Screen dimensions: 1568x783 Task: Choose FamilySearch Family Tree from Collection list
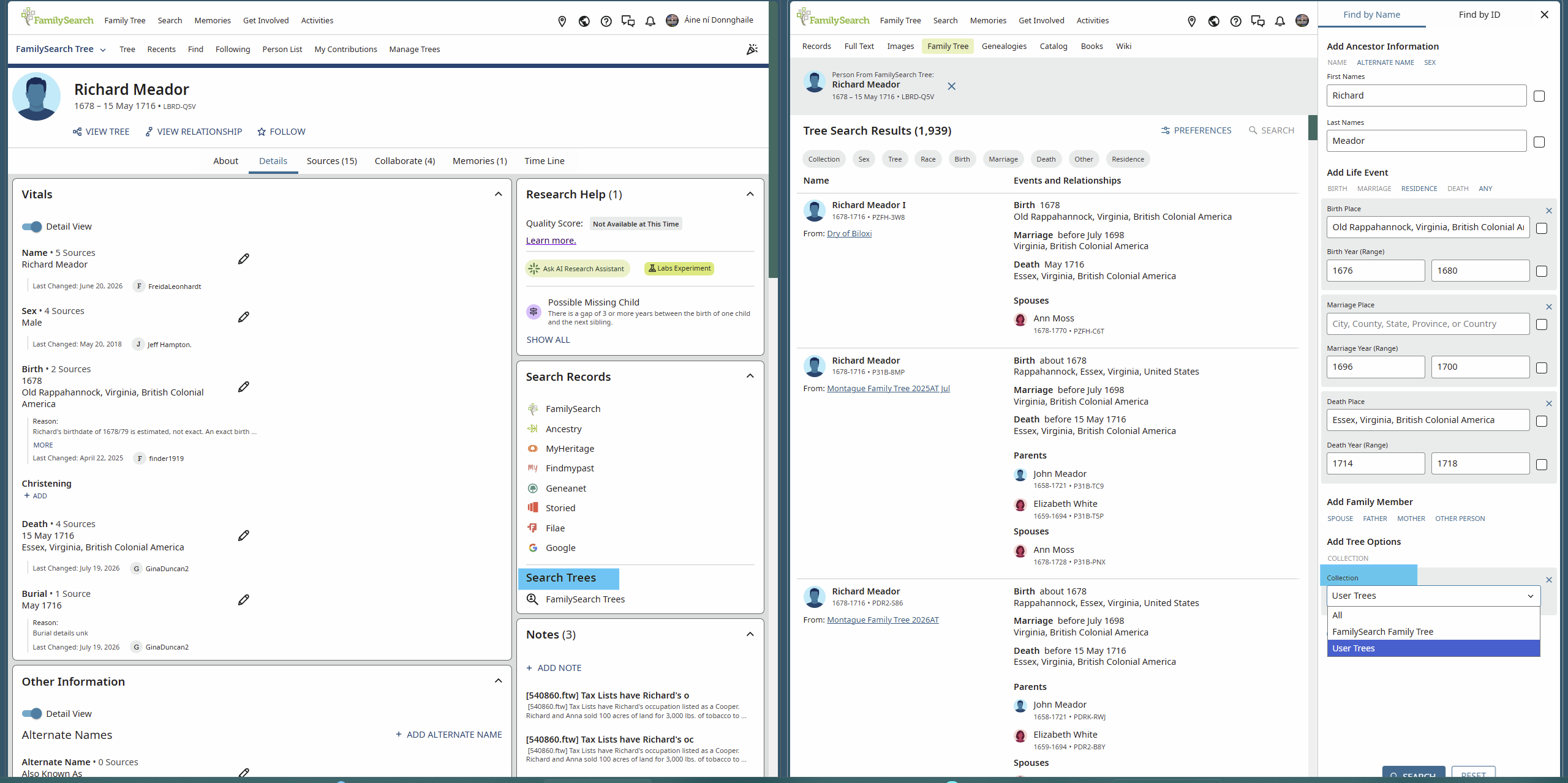pos(1433,632)
